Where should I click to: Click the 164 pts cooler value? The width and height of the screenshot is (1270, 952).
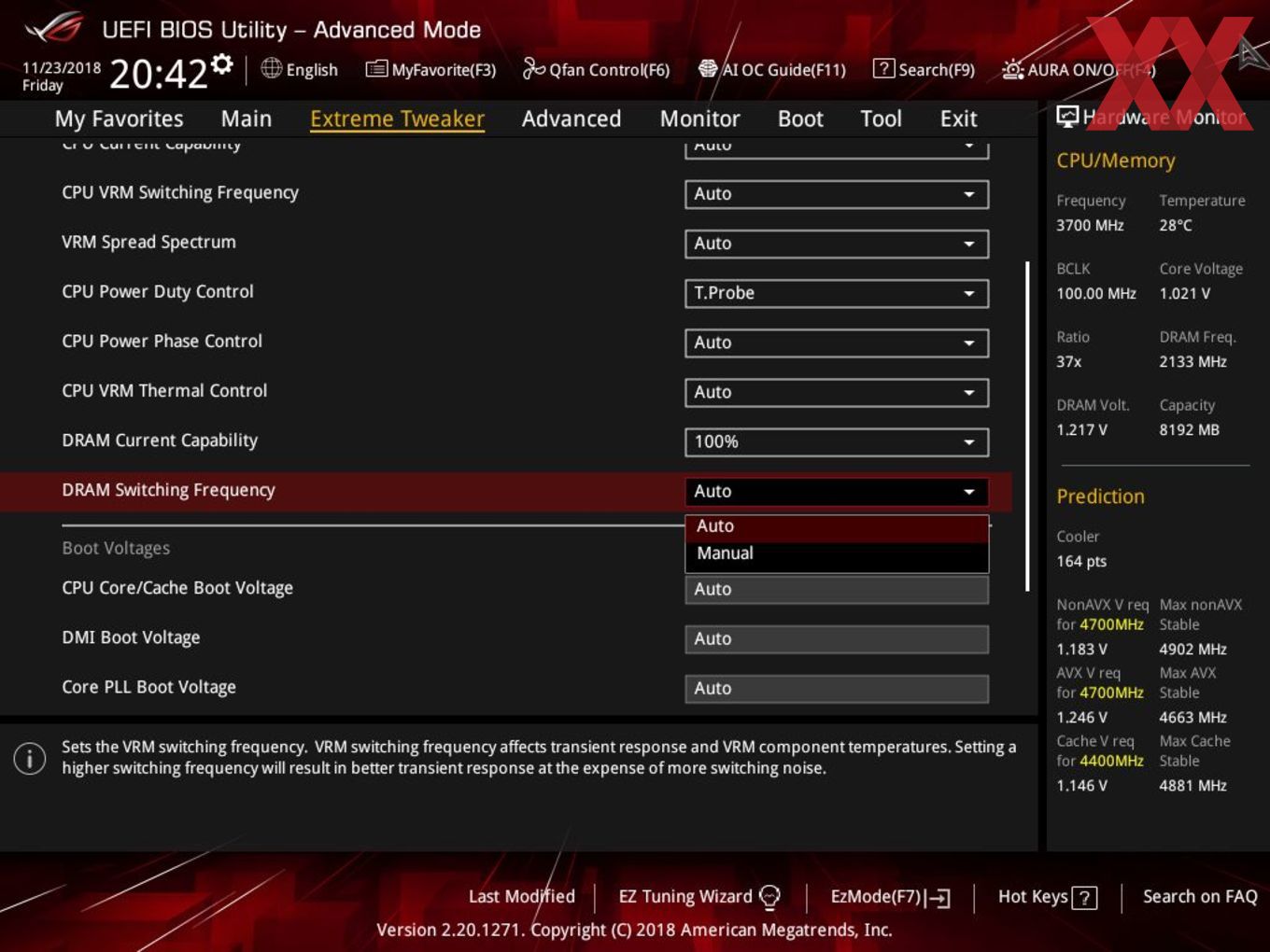point(1081,561)
